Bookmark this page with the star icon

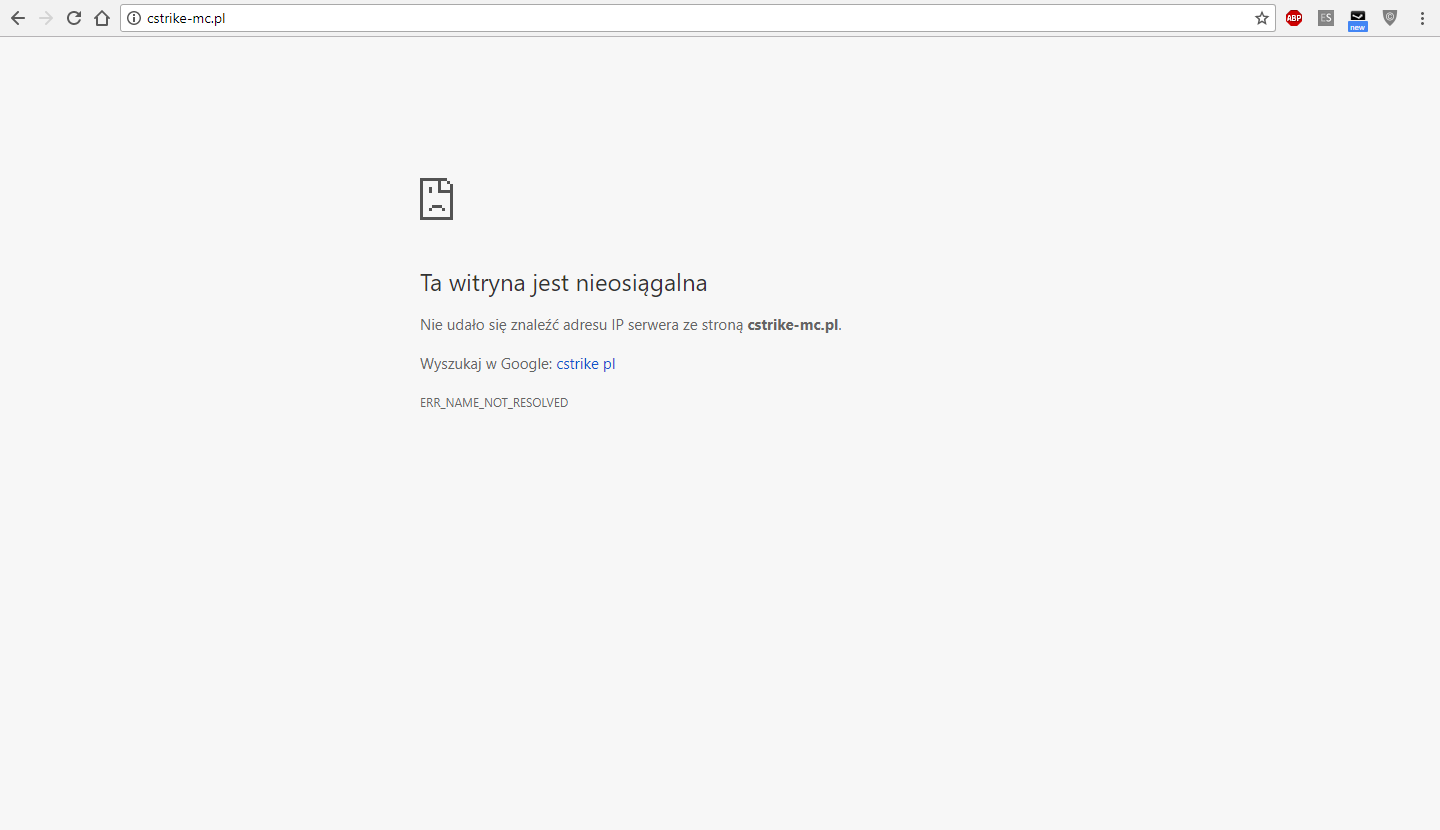1262,18
